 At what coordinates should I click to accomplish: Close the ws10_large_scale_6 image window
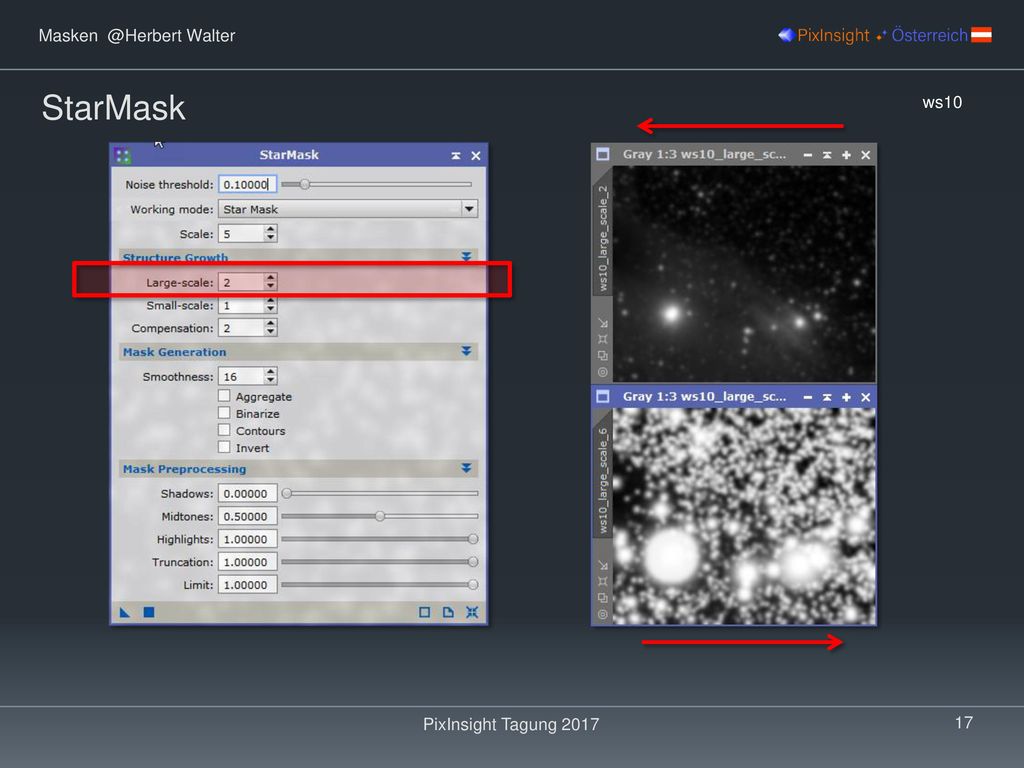865,397
